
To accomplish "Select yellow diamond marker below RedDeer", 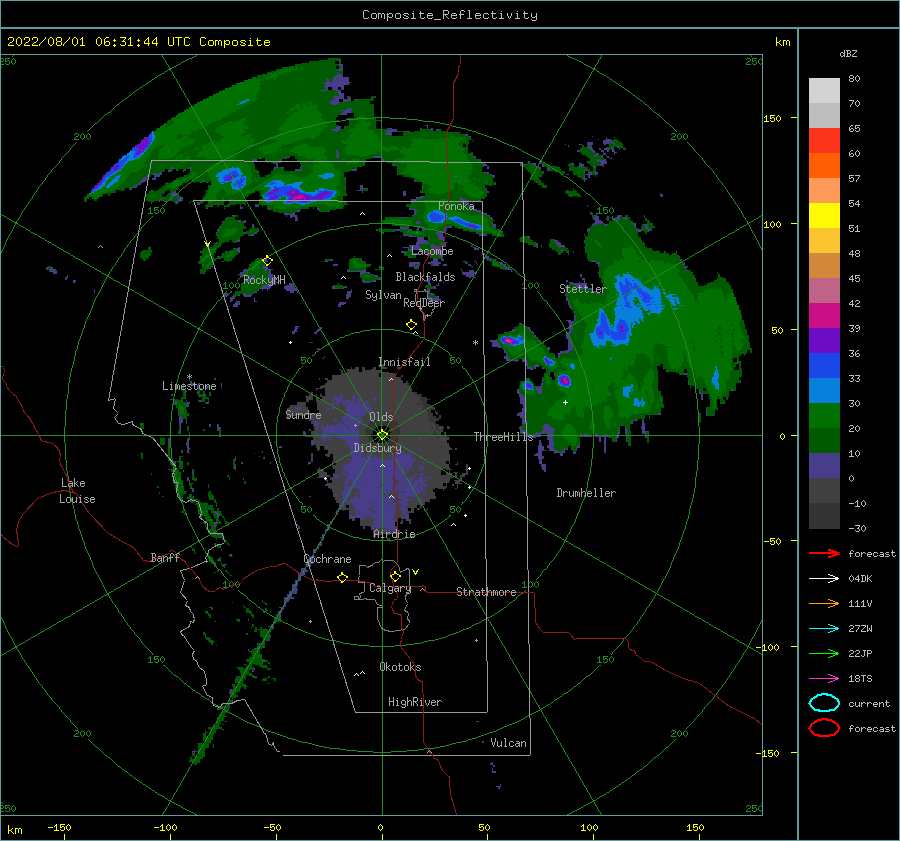I will pos(412,325).
